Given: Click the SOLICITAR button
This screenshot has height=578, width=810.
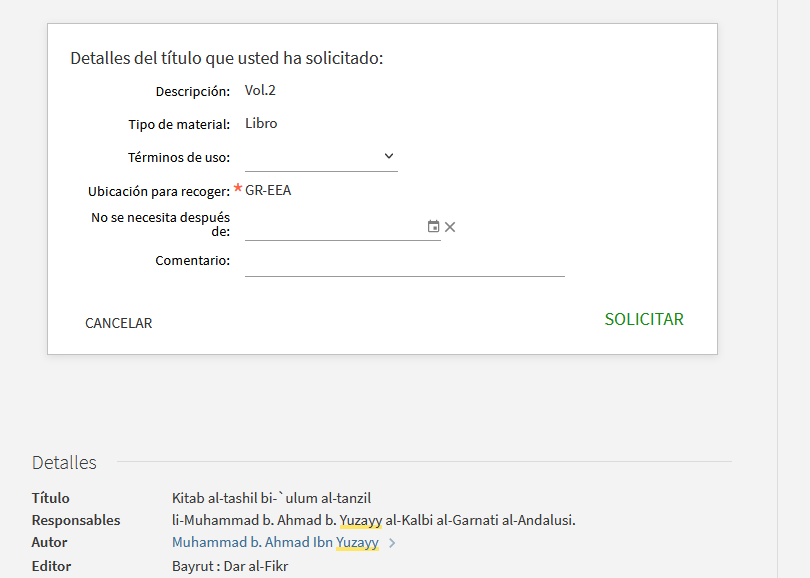Looking at the screenshot, I should pos(644,319).
